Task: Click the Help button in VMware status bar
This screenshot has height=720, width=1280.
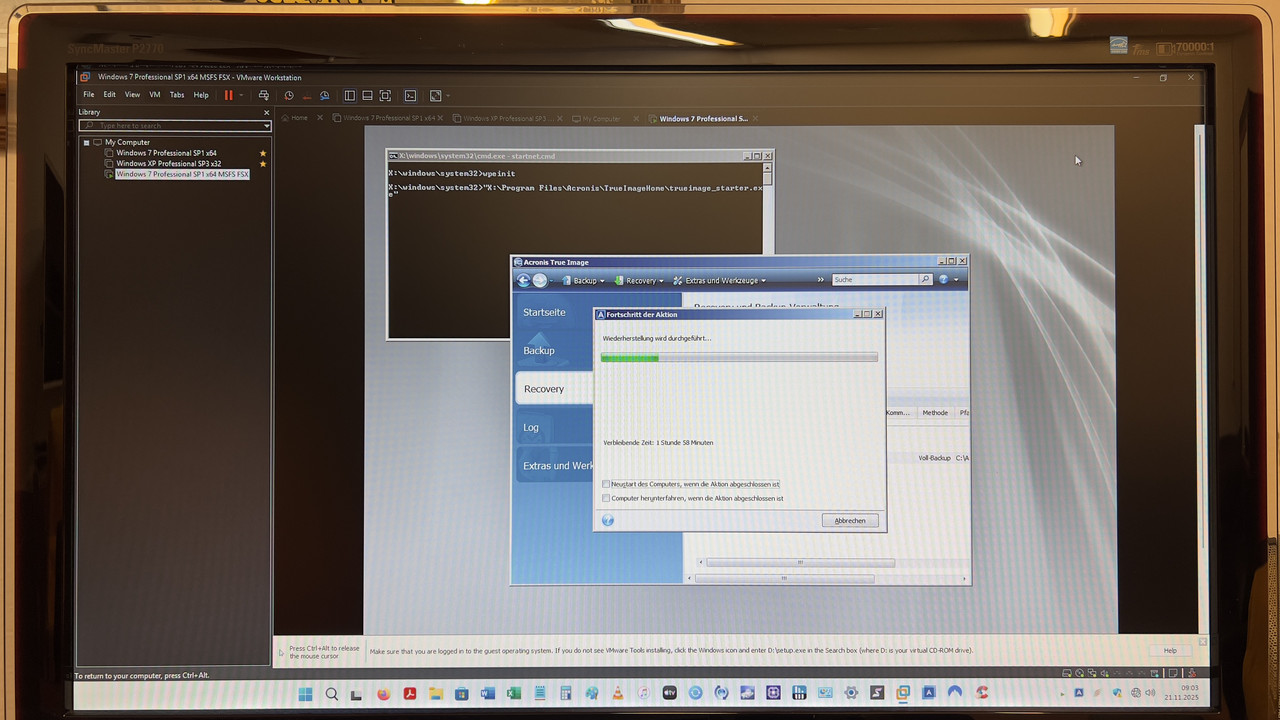Action: pos(1170,650)
